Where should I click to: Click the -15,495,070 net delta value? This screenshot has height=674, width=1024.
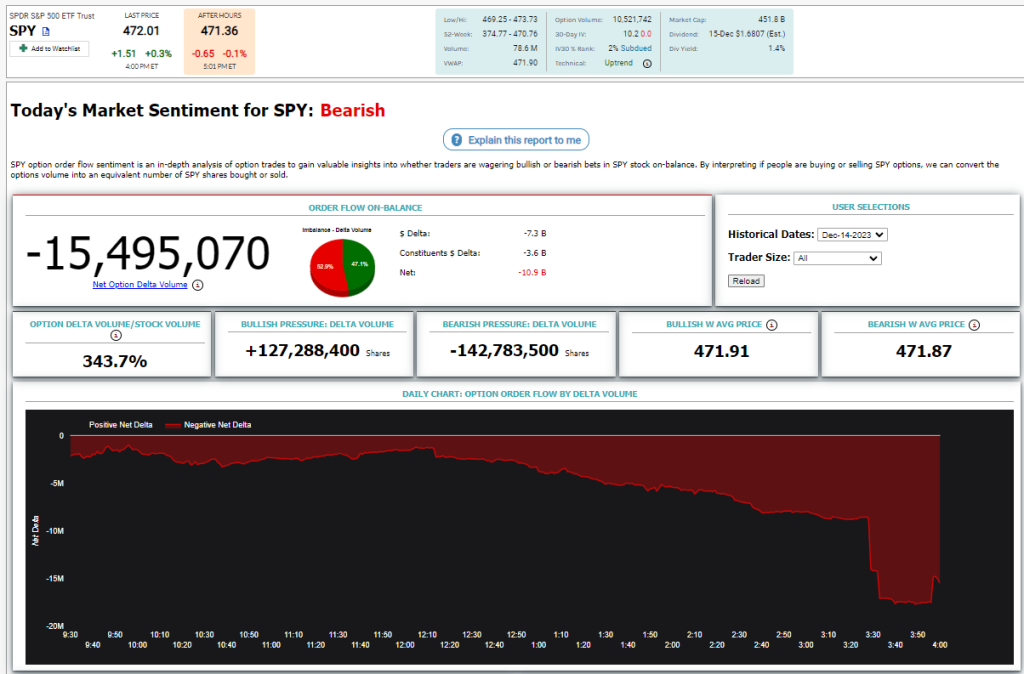[148, 253]
